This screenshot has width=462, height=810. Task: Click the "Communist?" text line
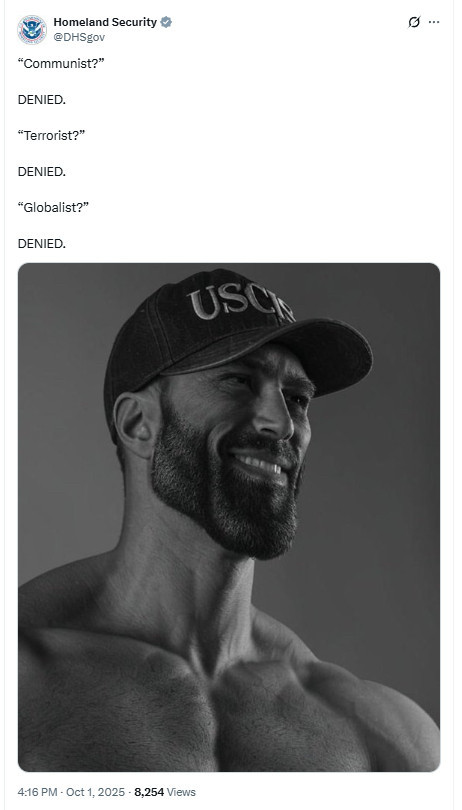[61, 64]
